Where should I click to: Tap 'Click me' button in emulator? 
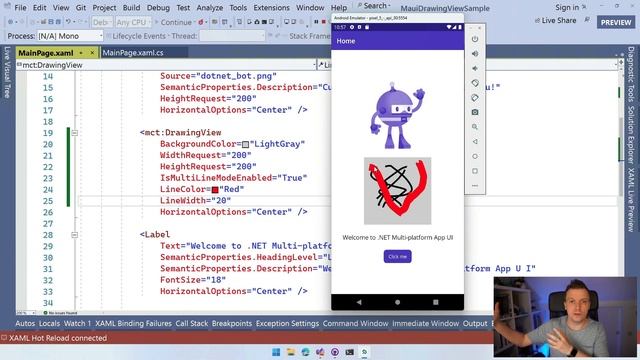tap(398, 256)
